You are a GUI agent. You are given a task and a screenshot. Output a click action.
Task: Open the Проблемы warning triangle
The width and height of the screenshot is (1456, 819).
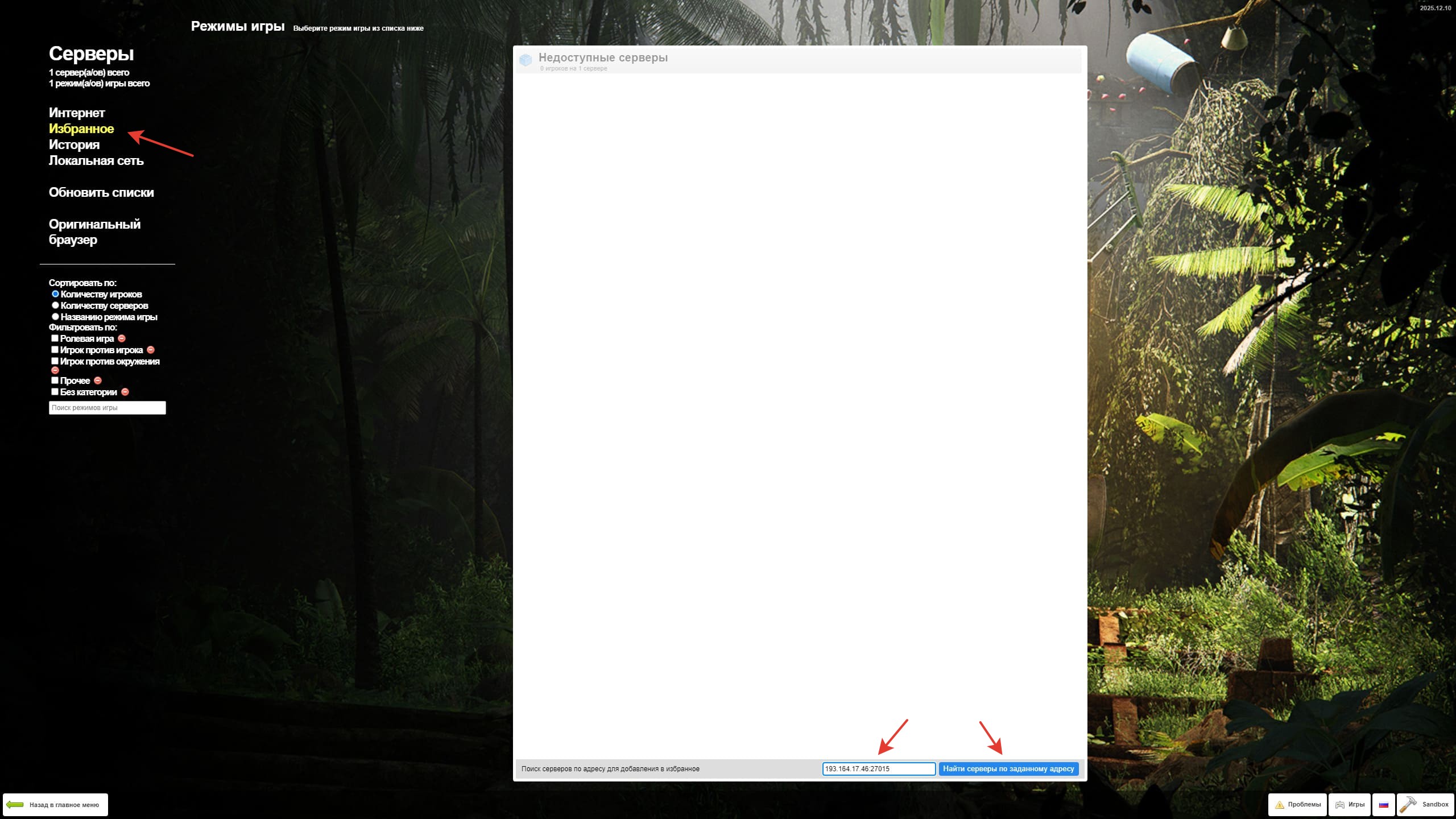tap(1280, 805)
